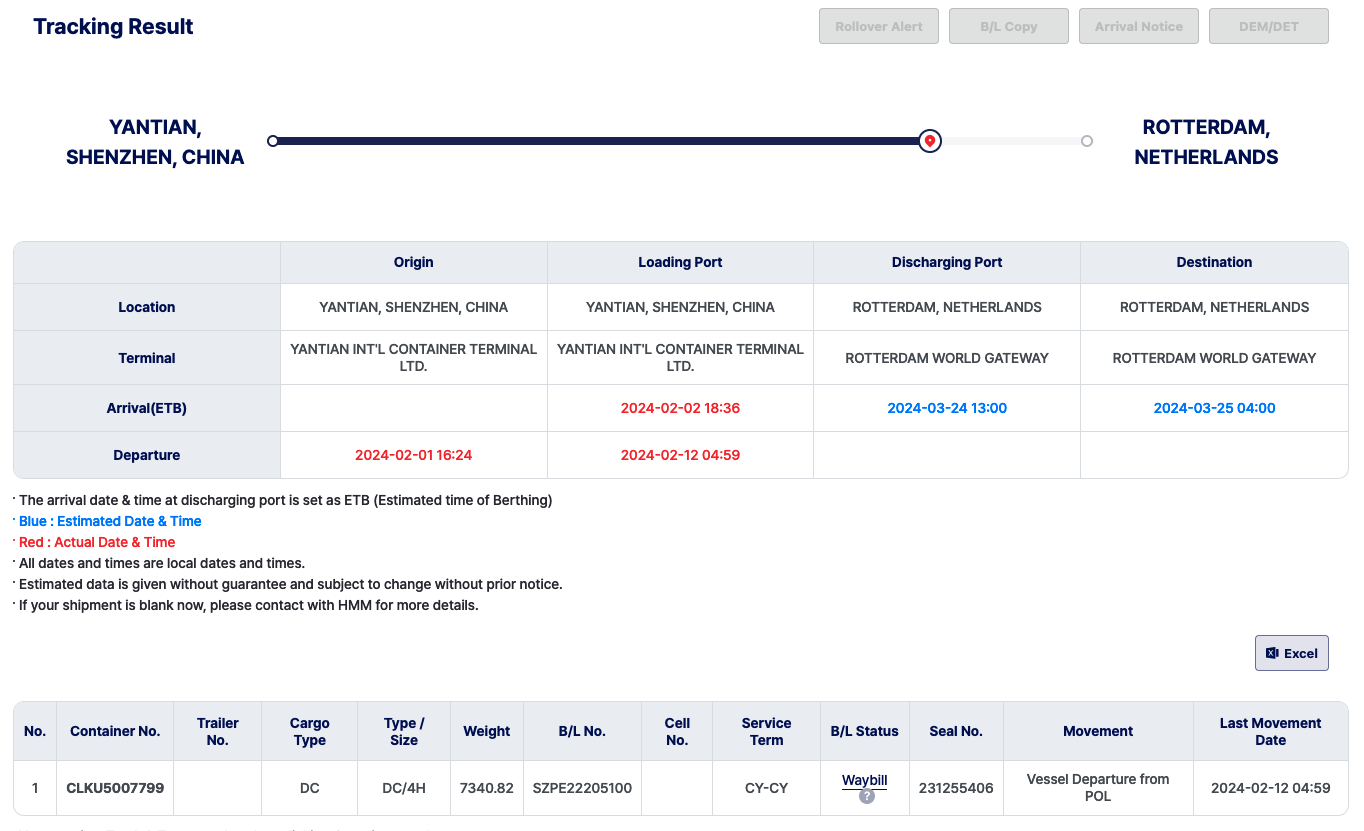Click the red location pin on route
1364x831 pixels.
[x=930, y=141]
